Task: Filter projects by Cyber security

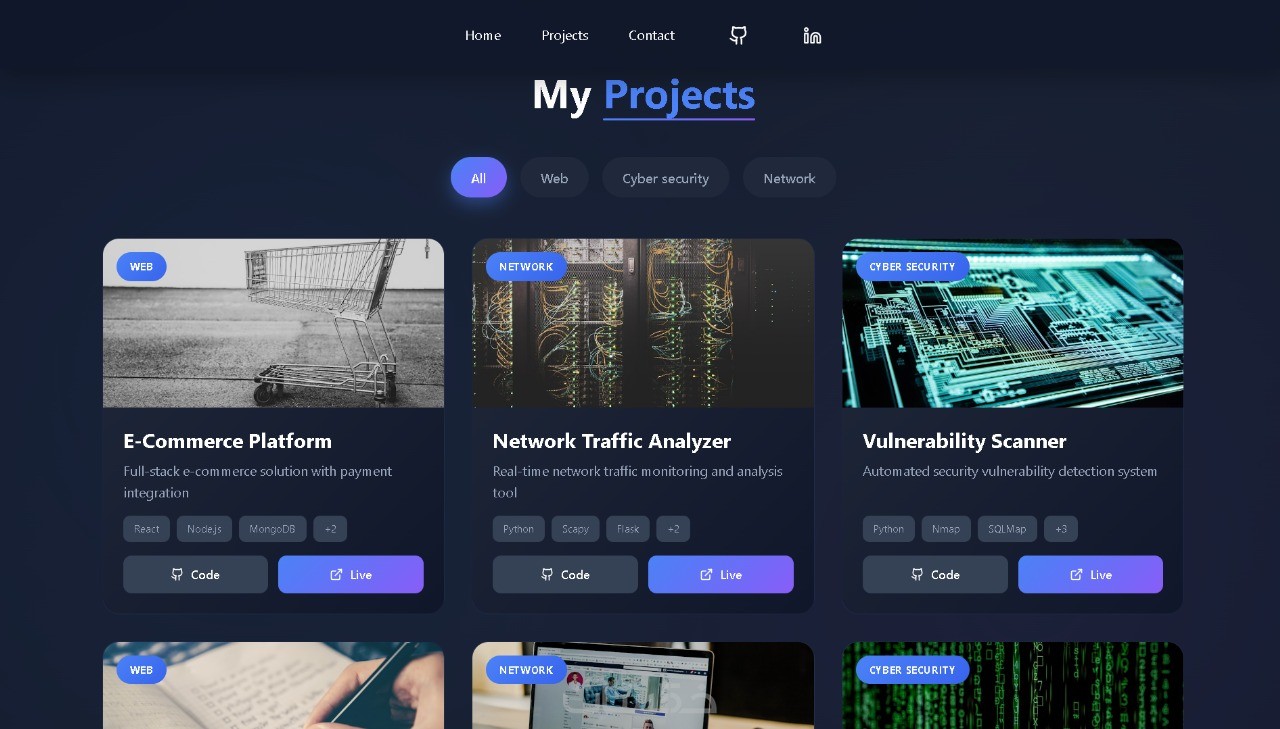Action: (x=666, y=177)
